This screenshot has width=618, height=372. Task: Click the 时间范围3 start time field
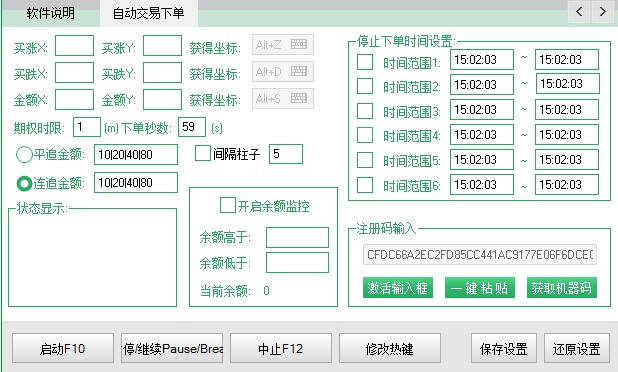tap(482, 109)
